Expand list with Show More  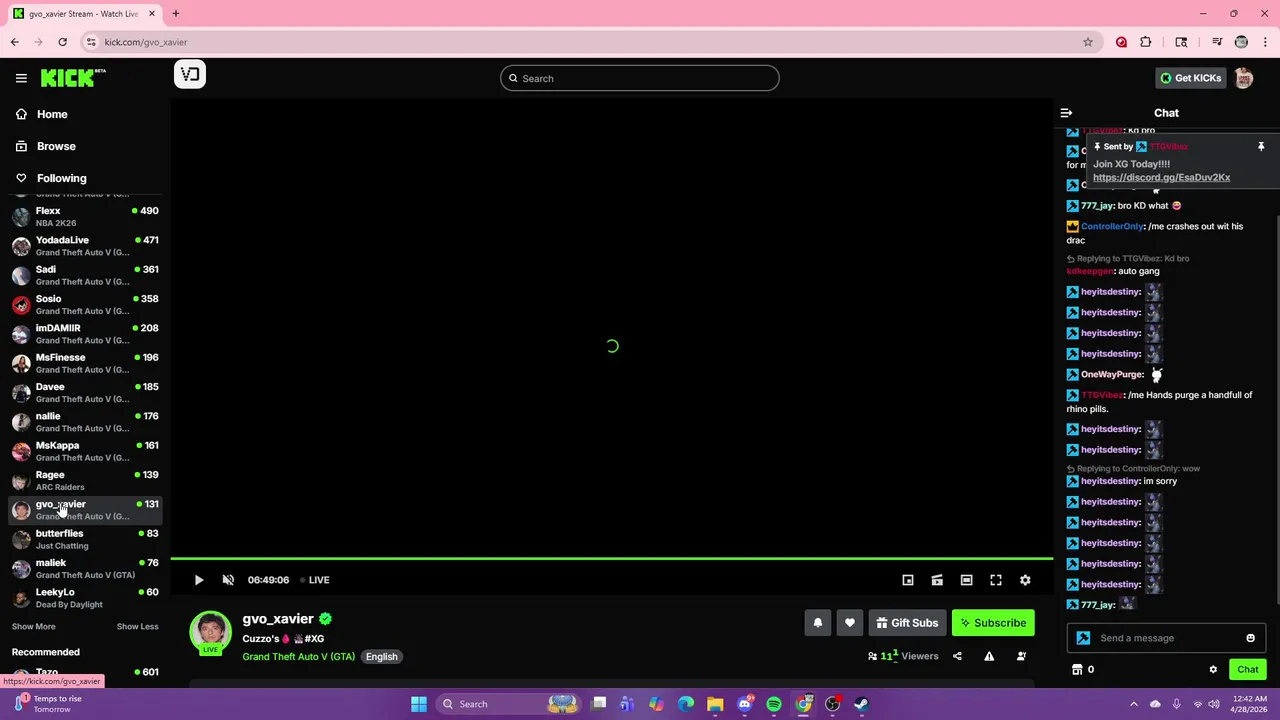click(x=33, y=626)
